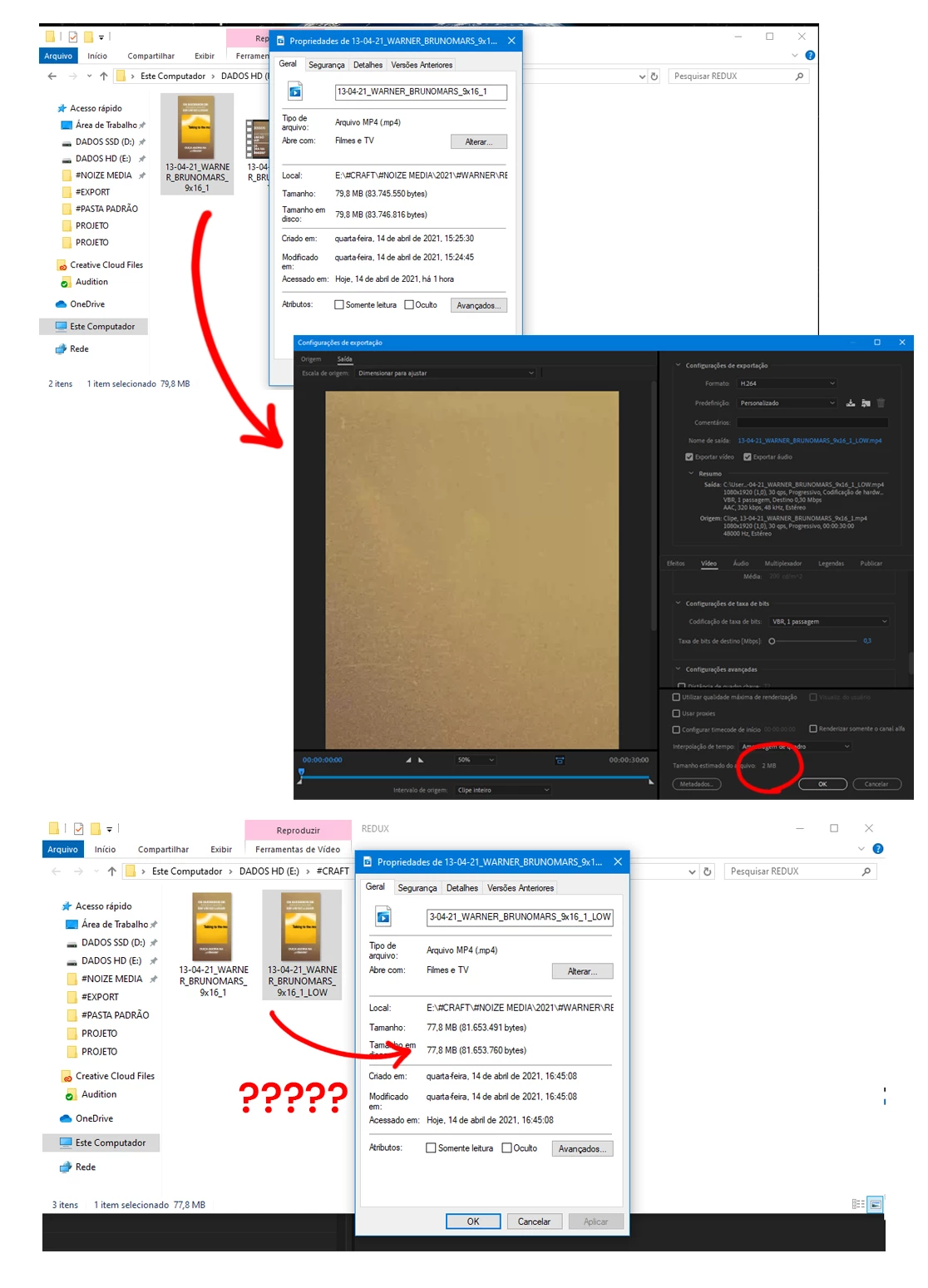The height and width of the screenshot is (1288, 928).
Task: Click the refresh icon in the 3-item Explorer address bar
Action: 708,871
